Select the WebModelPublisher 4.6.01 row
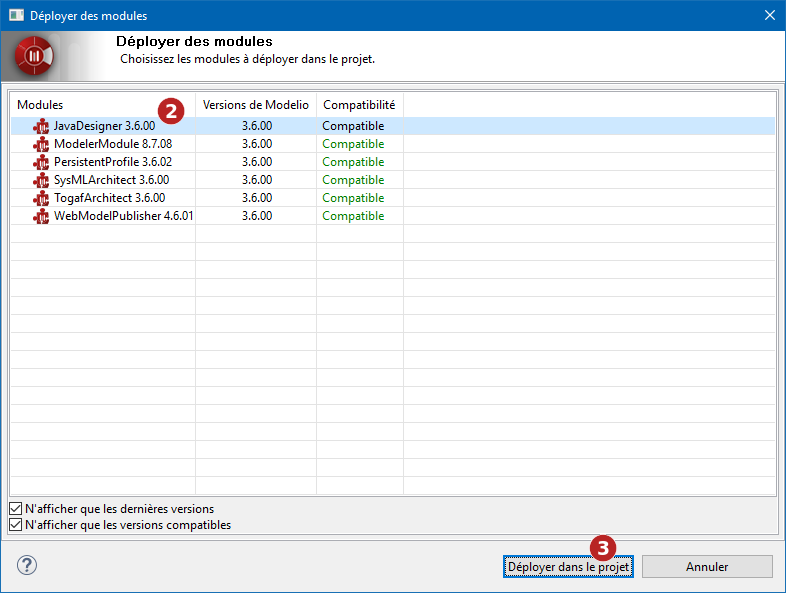The height and width of the screenshot is (593, 786). 393,216
